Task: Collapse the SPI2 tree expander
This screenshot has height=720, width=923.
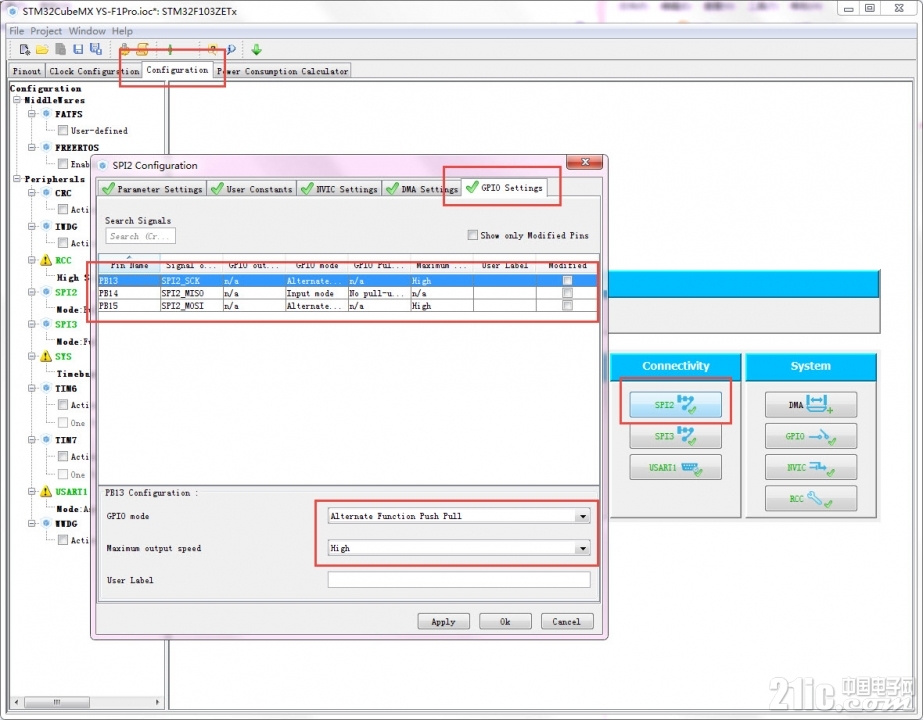Action: (x=32, y=292)
